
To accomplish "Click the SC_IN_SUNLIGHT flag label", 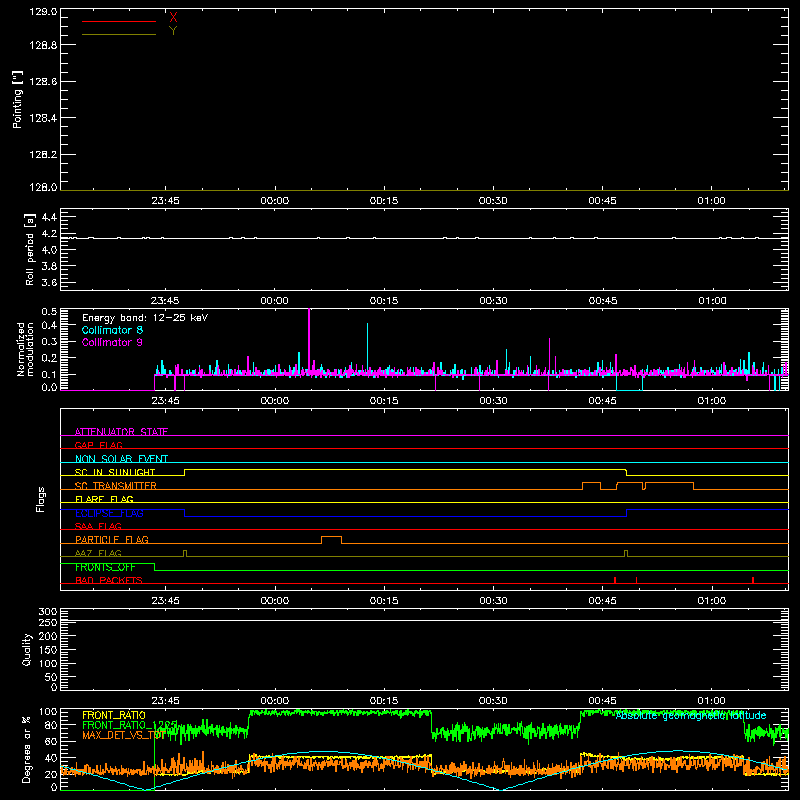I will click(x=115, y=472).
